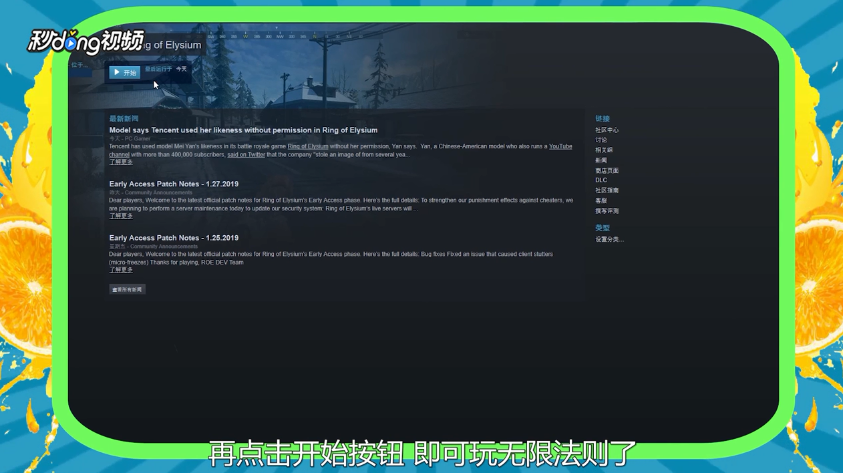843x473 pixels.
Task: Open the 撰写评测 link in the sidebar
Action: click(x=607, y=211)
